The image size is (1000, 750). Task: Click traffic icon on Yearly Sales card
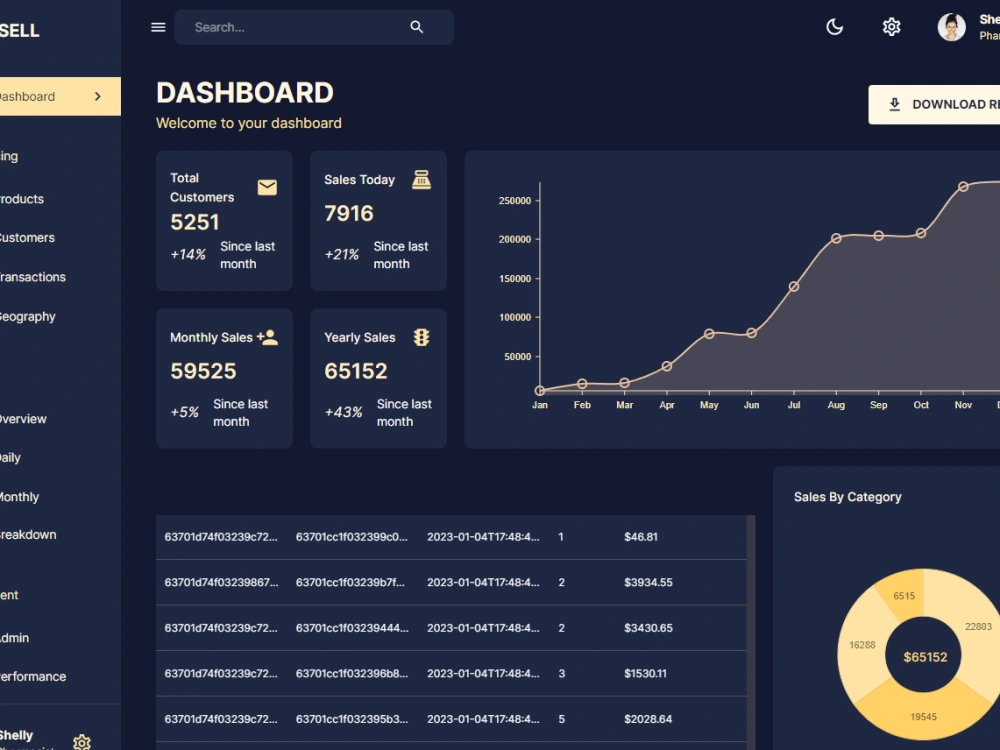pyautogui.click(x=421, y=337)
